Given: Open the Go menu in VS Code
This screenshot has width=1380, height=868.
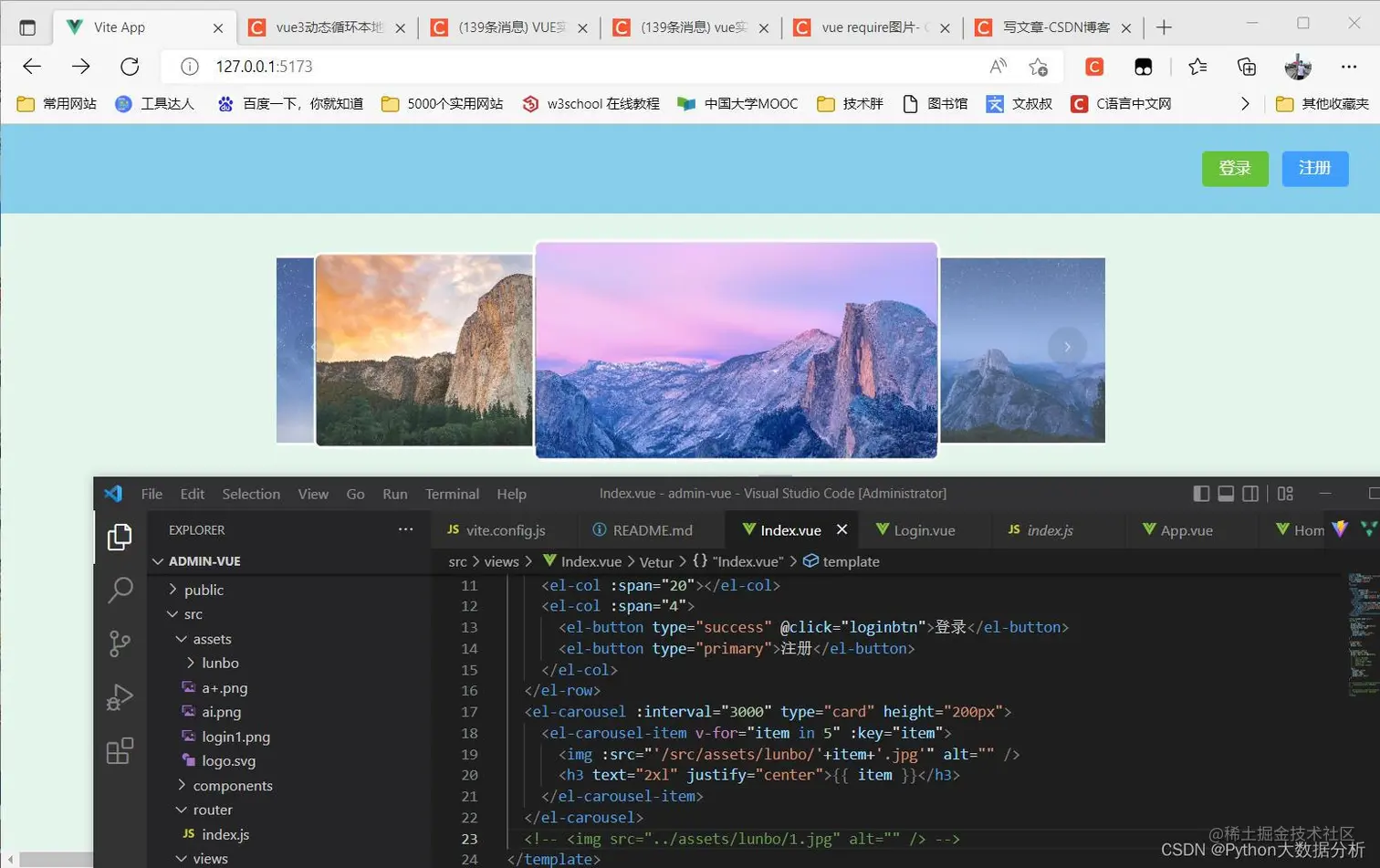Looking at the screenshot, I should pos(355,494).
